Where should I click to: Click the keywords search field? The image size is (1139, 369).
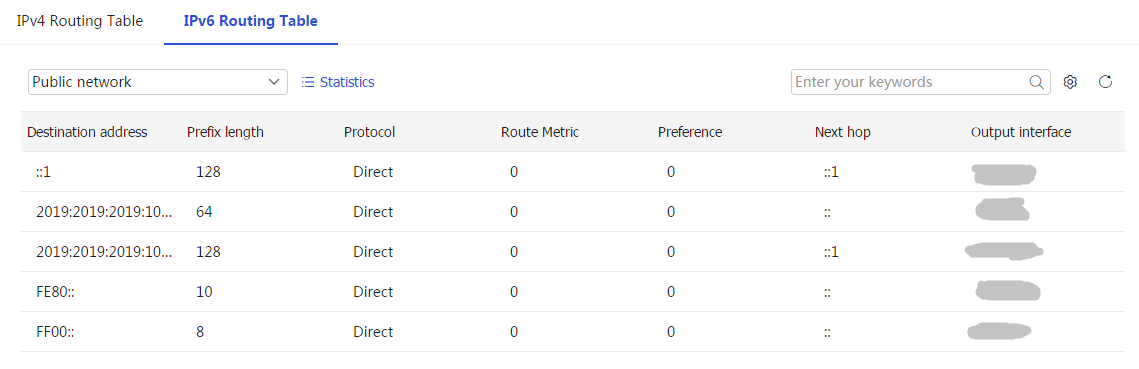tap(910, 82)
